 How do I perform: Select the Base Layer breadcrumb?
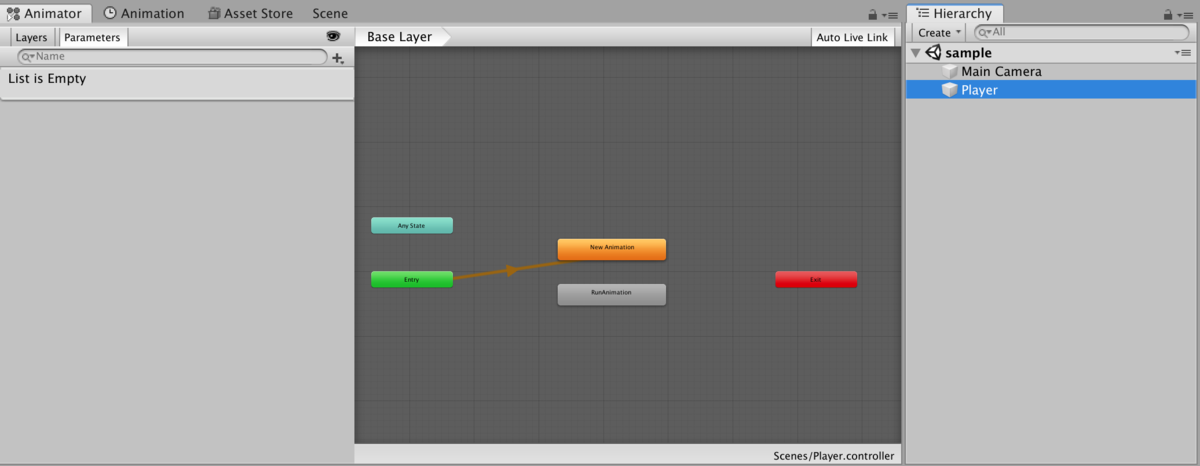400,37
